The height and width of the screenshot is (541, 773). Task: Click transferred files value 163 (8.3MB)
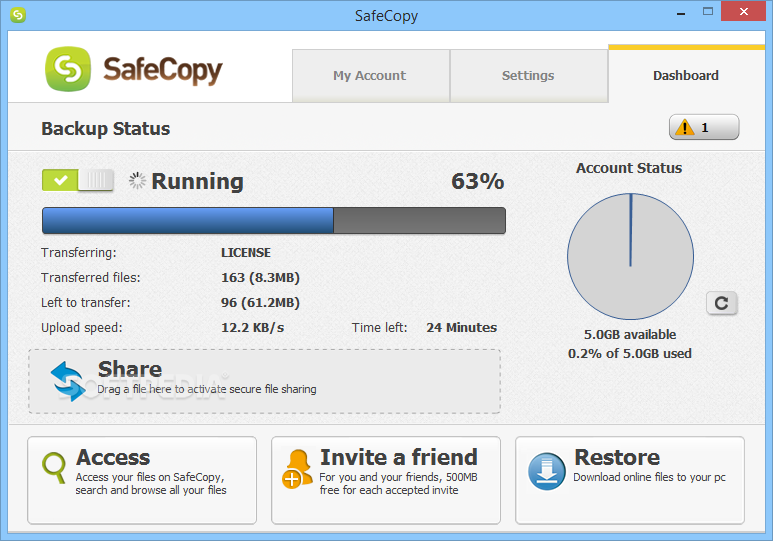coord(260,278)
